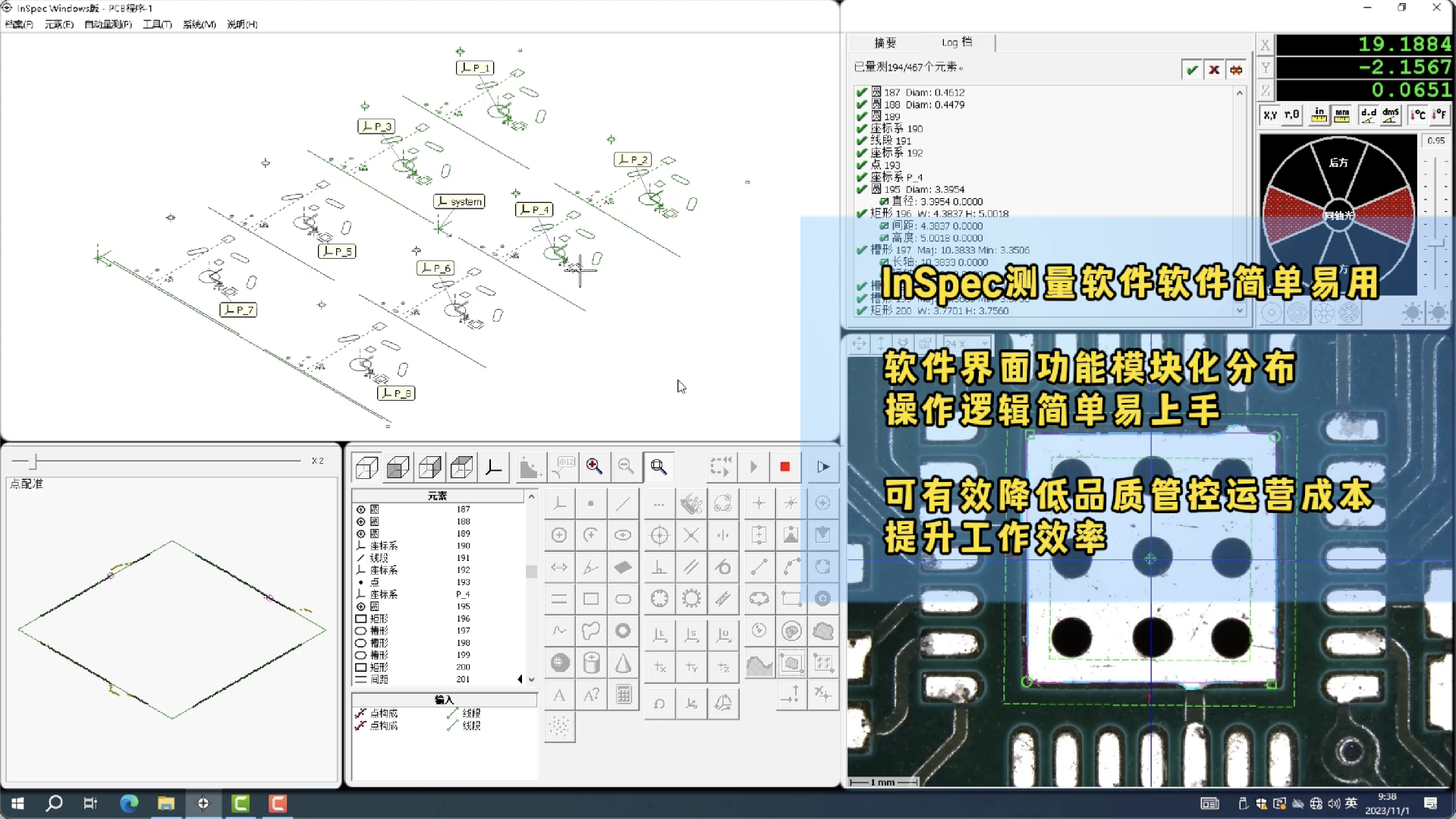Image resolution: width=1456 pixels, height=819 pixels.
Task: Switch temperature unit to °F
Action: pyautogui.click(x=1439, y=115)
